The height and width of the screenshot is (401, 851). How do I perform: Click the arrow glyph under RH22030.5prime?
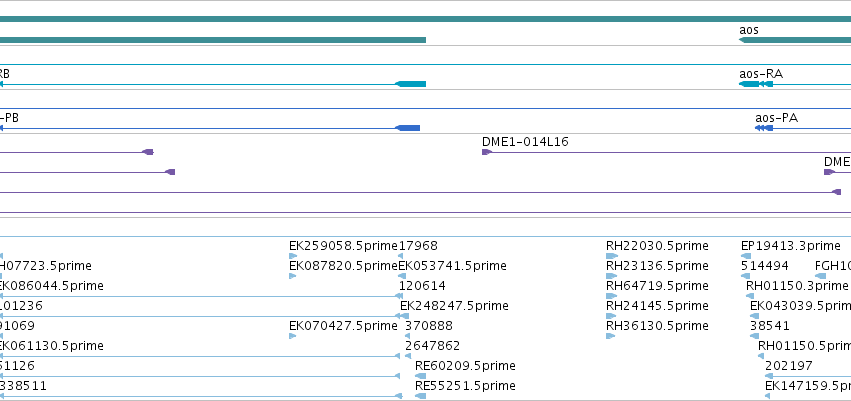612,256
